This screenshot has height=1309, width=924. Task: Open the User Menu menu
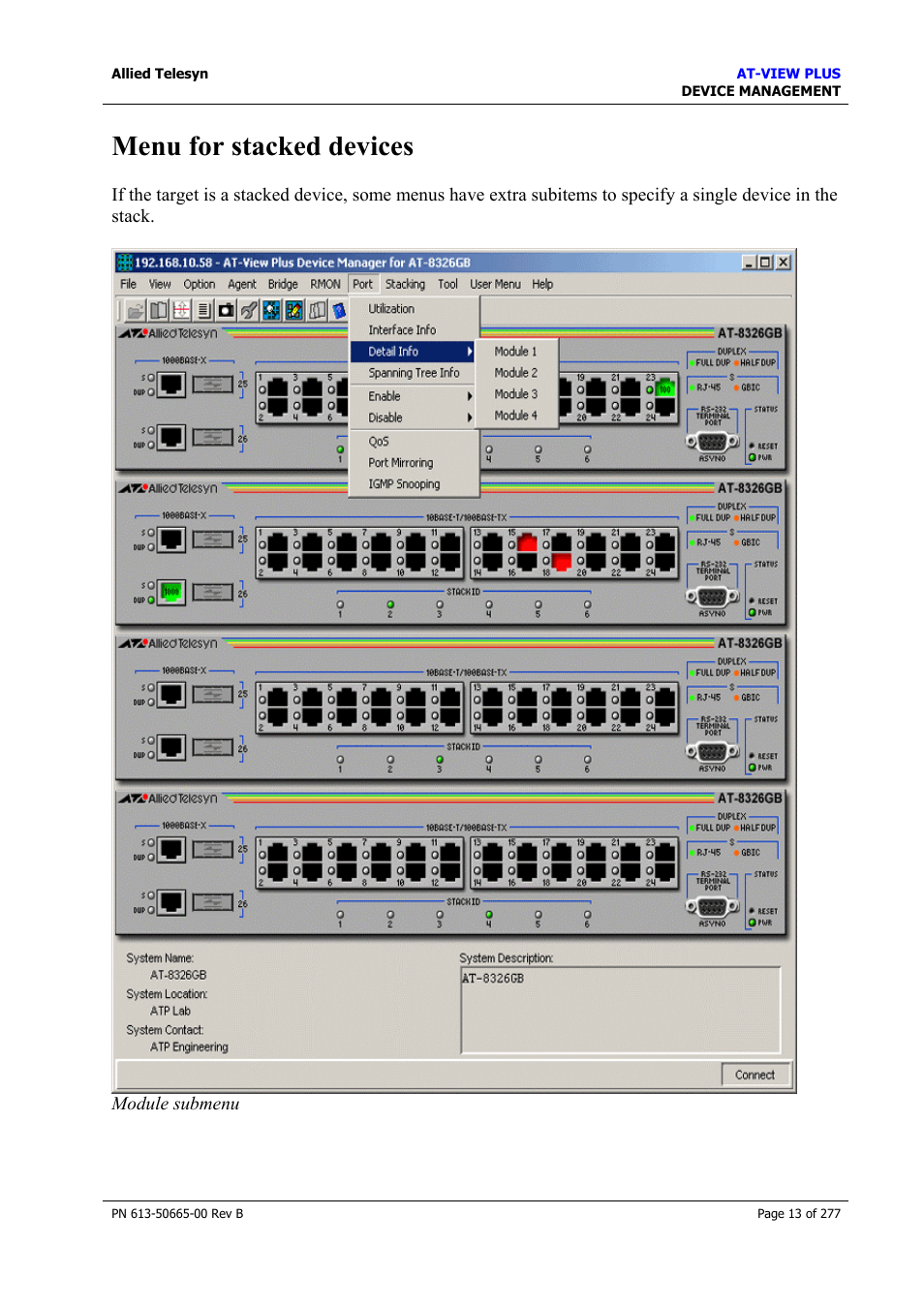[495, 284]
